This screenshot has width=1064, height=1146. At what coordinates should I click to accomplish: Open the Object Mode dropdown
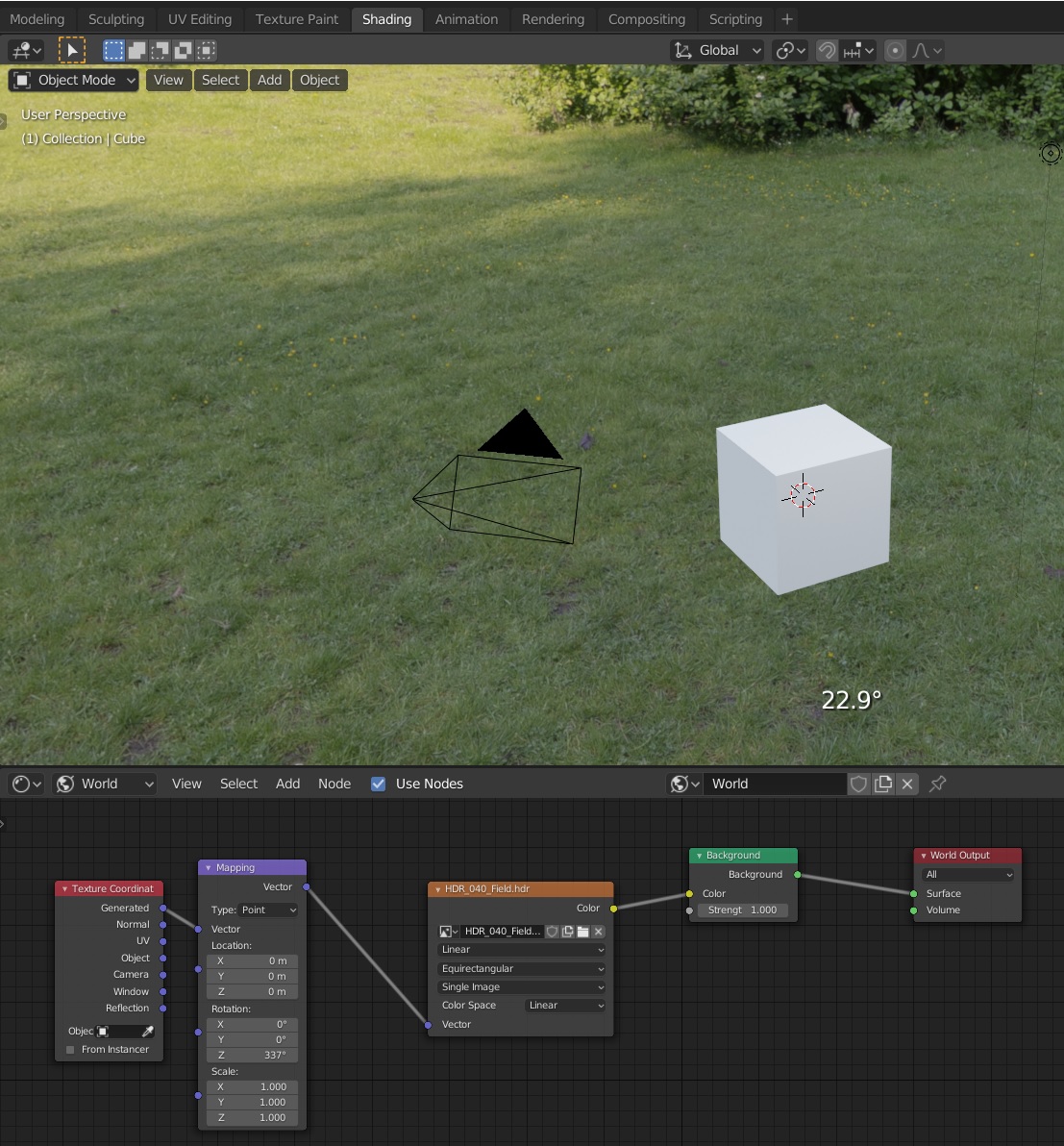(x=73, y=80)
